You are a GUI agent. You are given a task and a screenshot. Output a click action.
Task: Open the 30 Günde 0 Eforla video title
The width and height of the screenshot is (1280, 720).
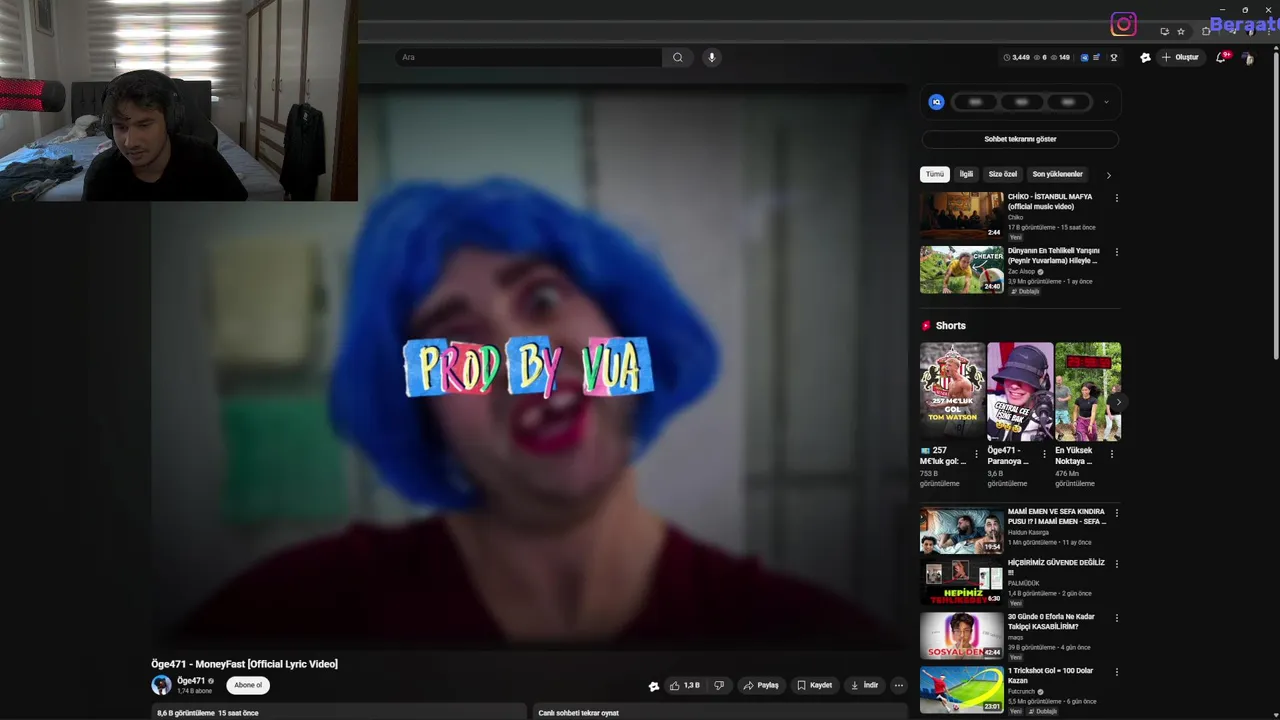point(1051,622)
